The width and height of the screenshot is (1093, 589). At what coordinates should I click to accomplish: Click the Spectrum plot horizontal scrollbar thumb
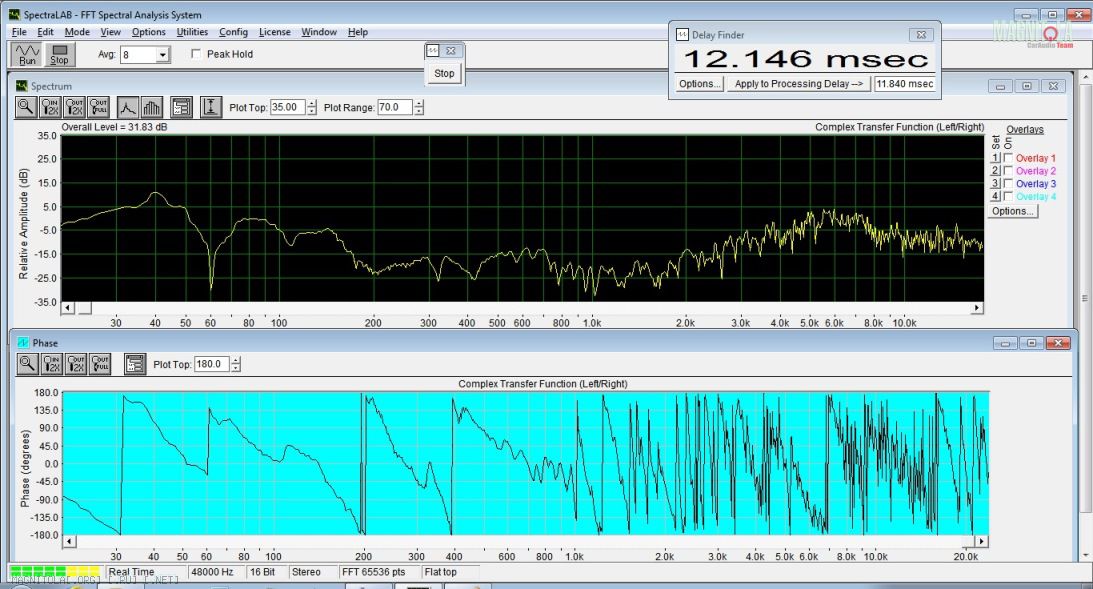click(84, 307)
